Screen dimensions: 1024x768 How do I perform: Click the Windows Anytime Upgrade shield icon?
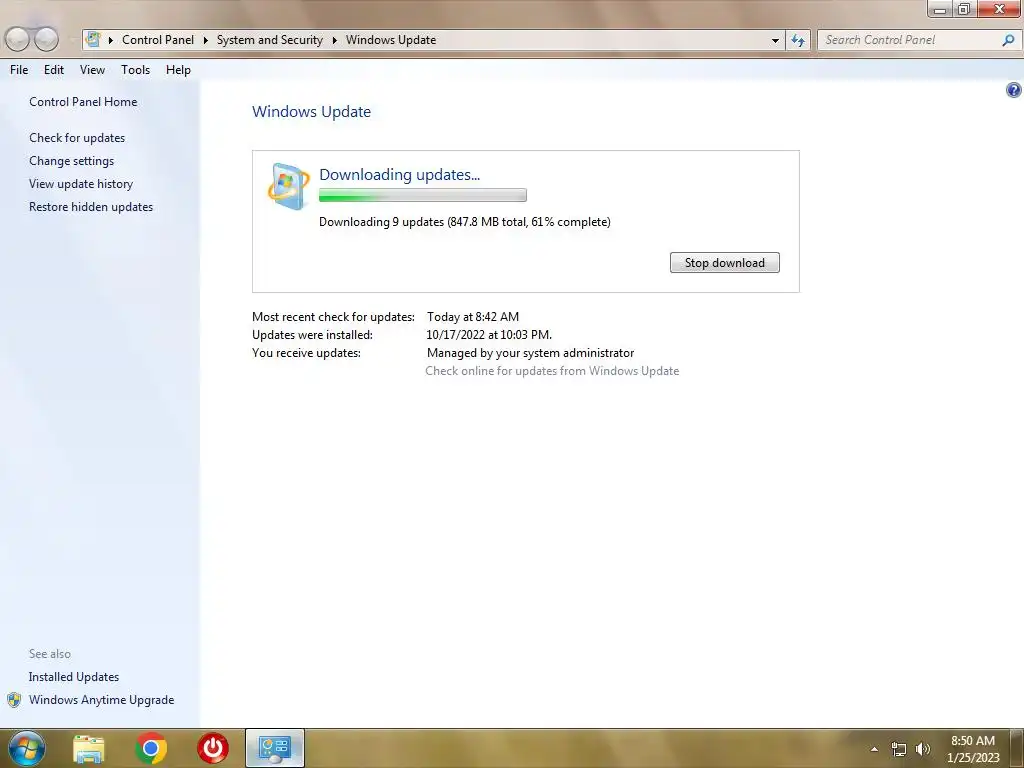(x=14, y=700)
